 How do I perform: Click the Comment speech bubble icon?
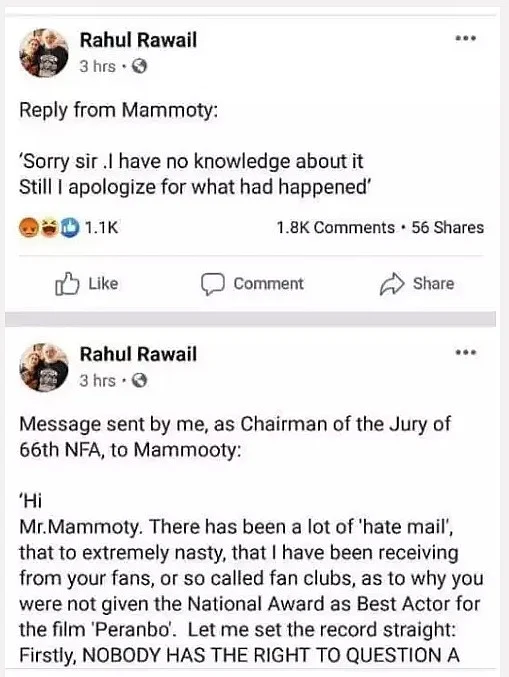[x=212, y=284]
